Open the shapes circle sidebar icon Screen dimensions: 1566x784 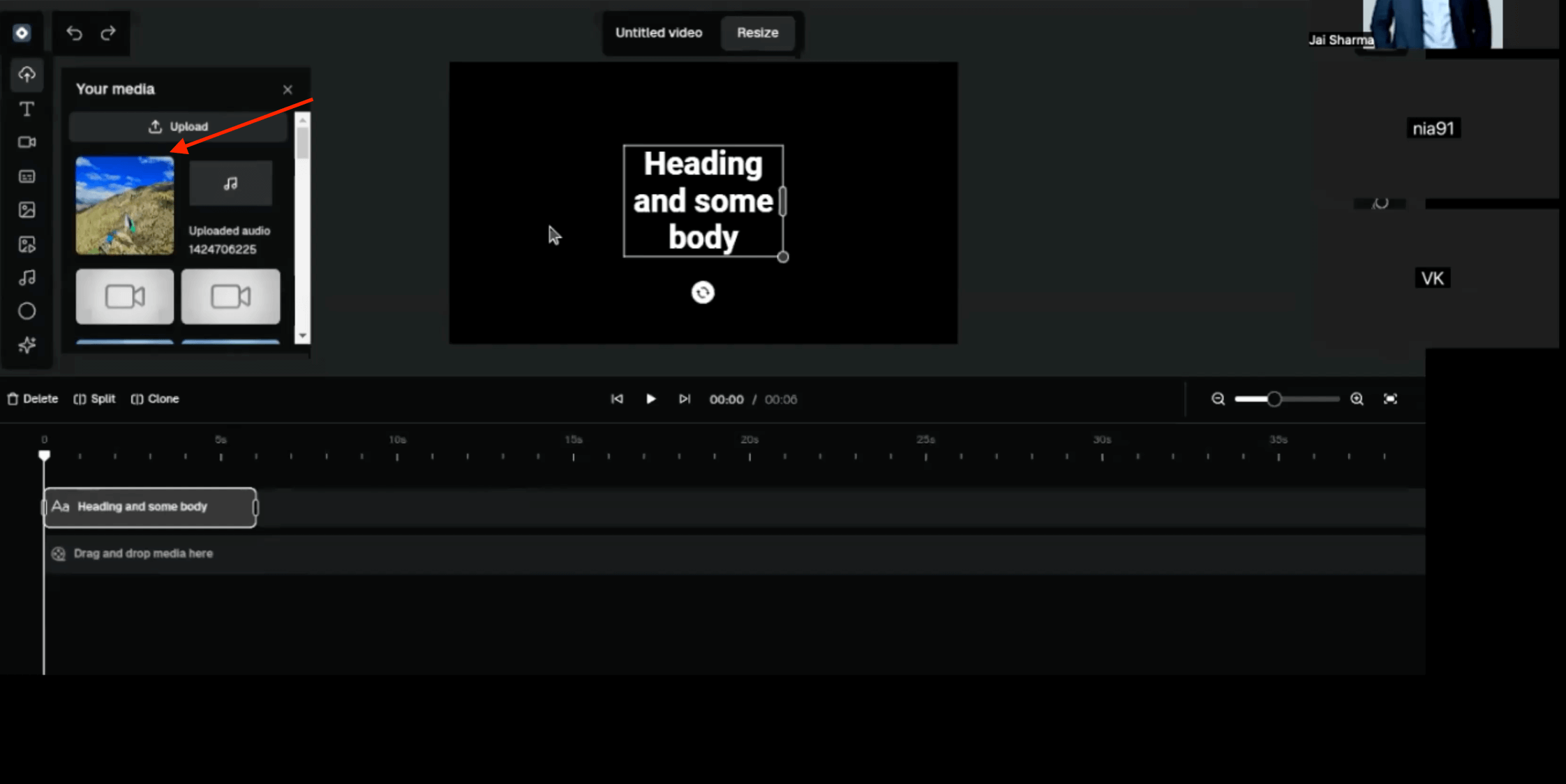tap(27, 311)
